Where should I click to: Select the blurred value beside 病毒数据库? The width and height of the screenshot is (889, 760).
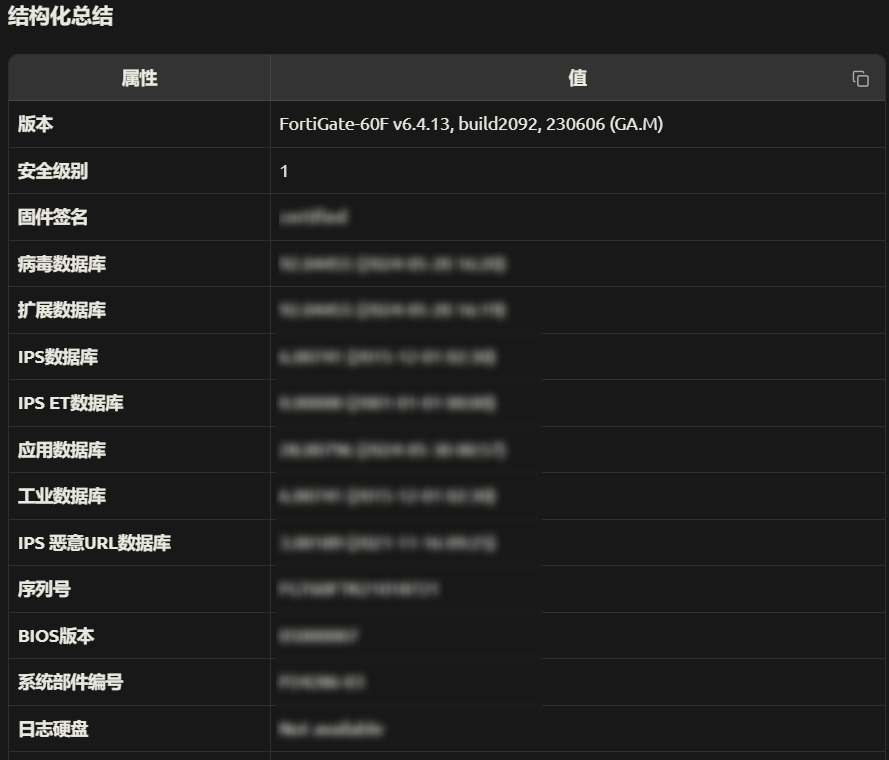(392, 264)
